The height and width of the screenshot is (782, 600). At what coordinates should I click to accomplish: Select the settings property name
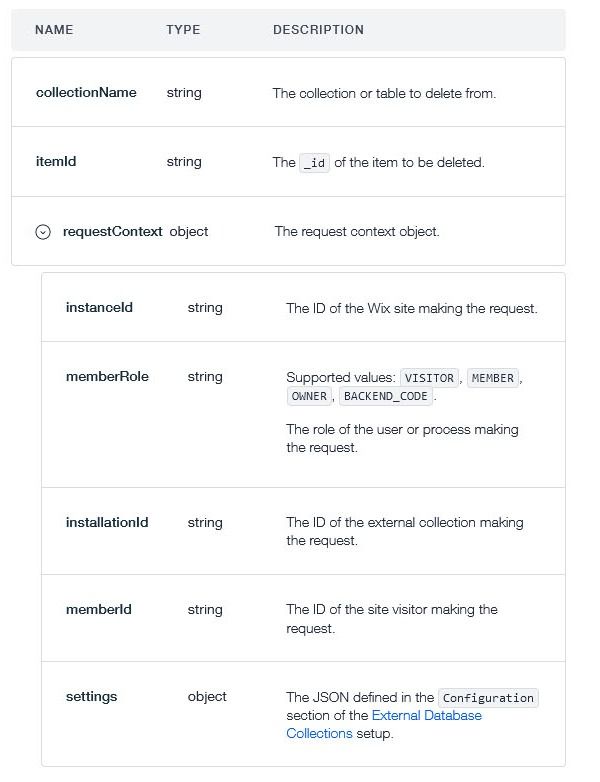pyautogui.click(x=91, y=697)
